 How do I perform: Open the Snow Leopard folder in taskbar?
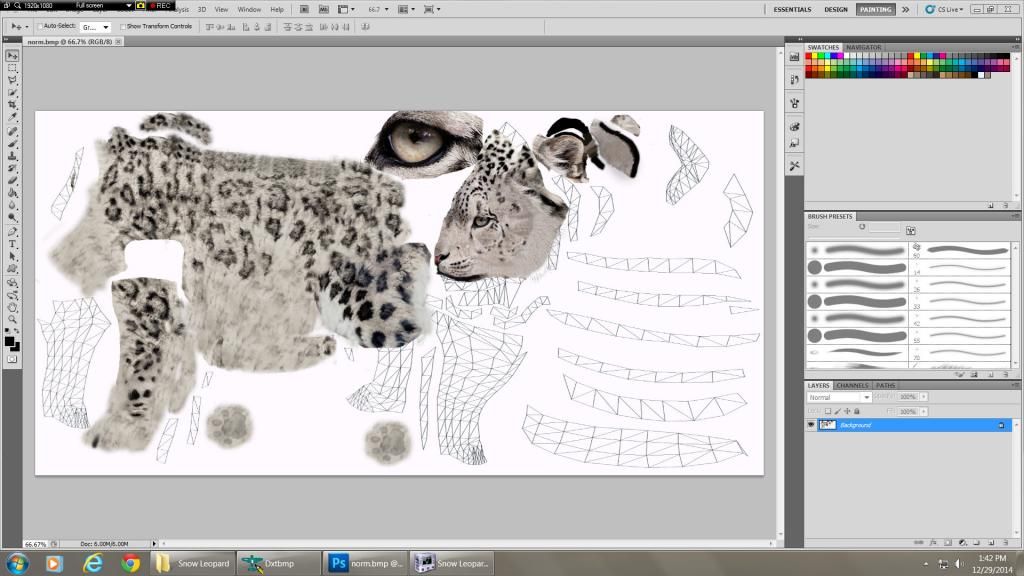(x=193, y=563)
